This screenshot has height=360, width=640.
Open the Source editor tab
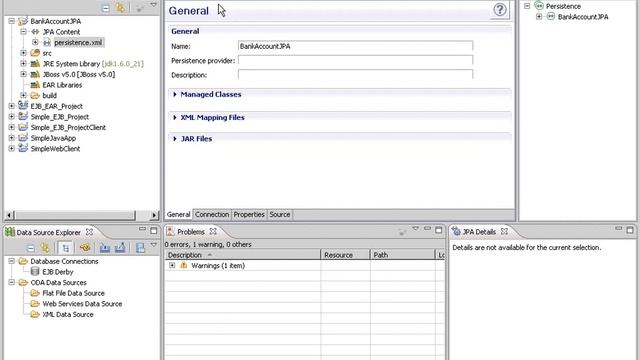pyautogui.click(x=280, y=214)
